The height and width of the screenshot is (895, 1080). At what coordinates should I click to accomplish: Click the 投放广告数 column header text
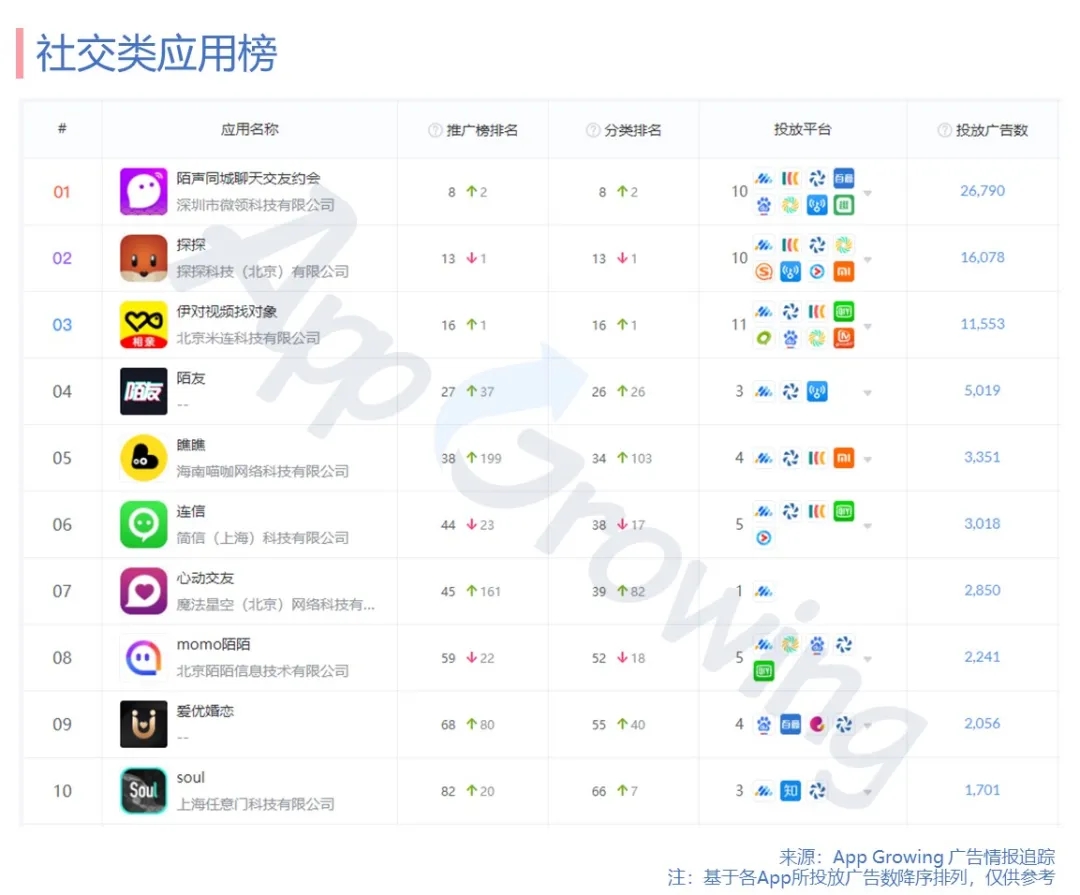(992, 130)
